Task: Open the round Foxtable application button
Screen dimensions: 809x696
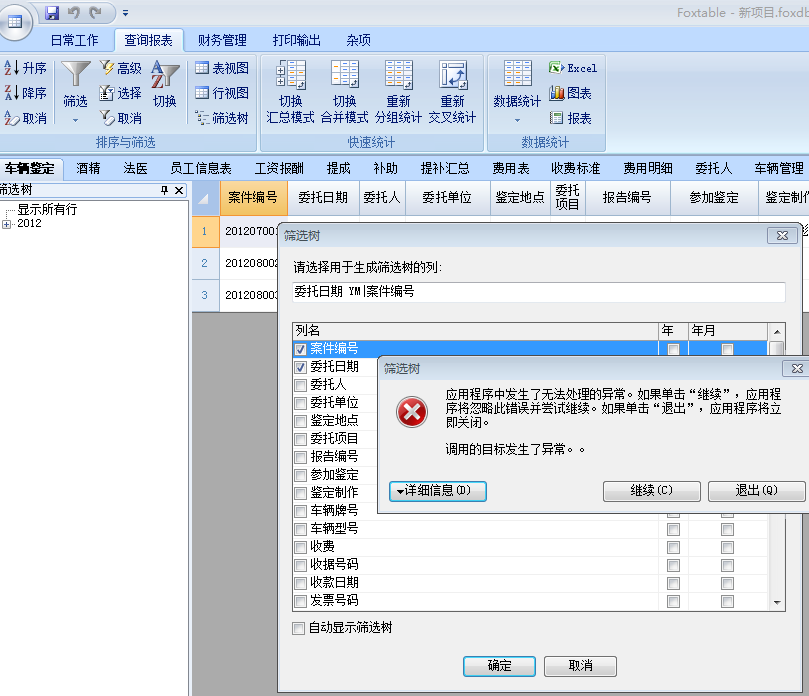Action: tap(15, 21)
